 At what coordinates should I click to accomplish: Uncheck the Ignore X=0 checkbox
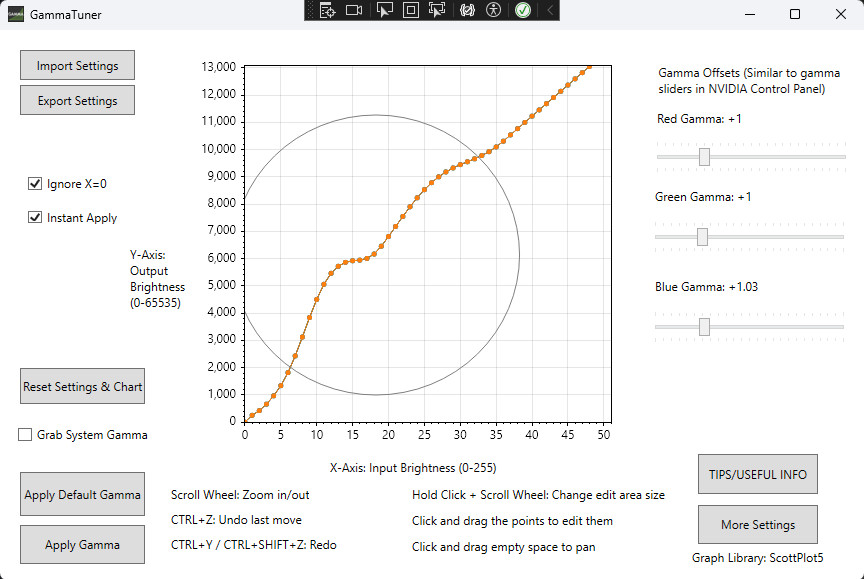tap(35, 183)
